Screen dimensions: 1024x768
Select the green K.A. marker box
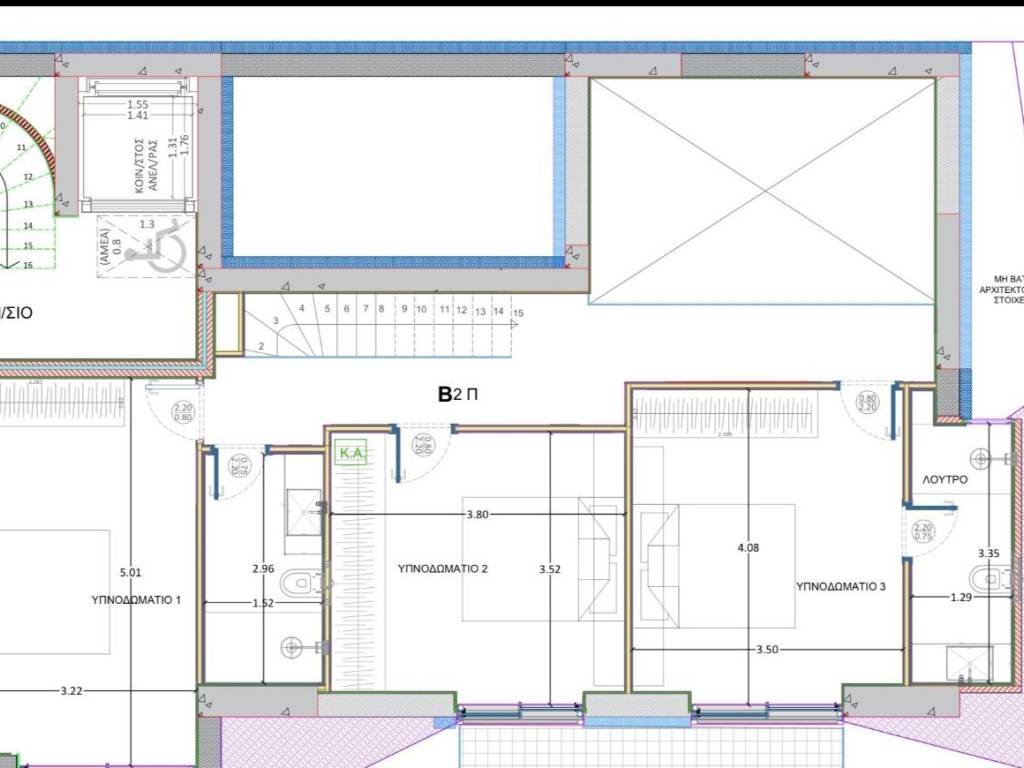point(351,453)
